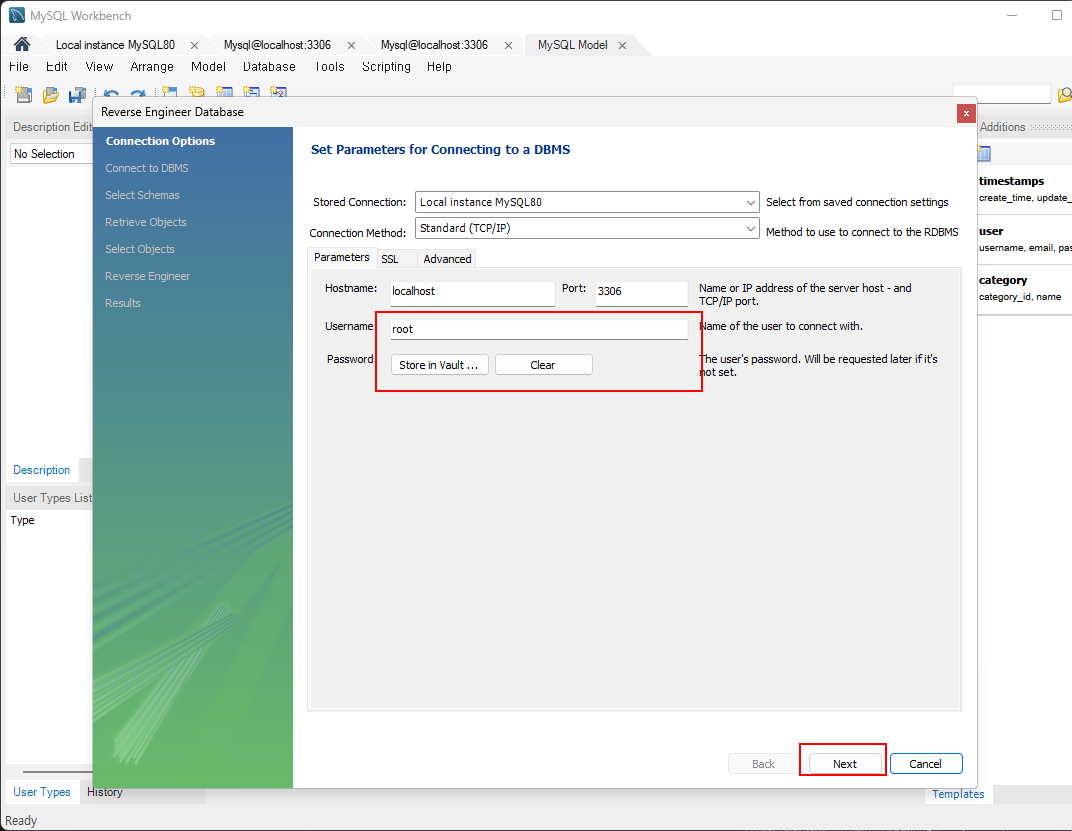Switch to Description tab in left panel
Image resolution: width=1072 pixels, height=831 pixels.
coord(42,470)
